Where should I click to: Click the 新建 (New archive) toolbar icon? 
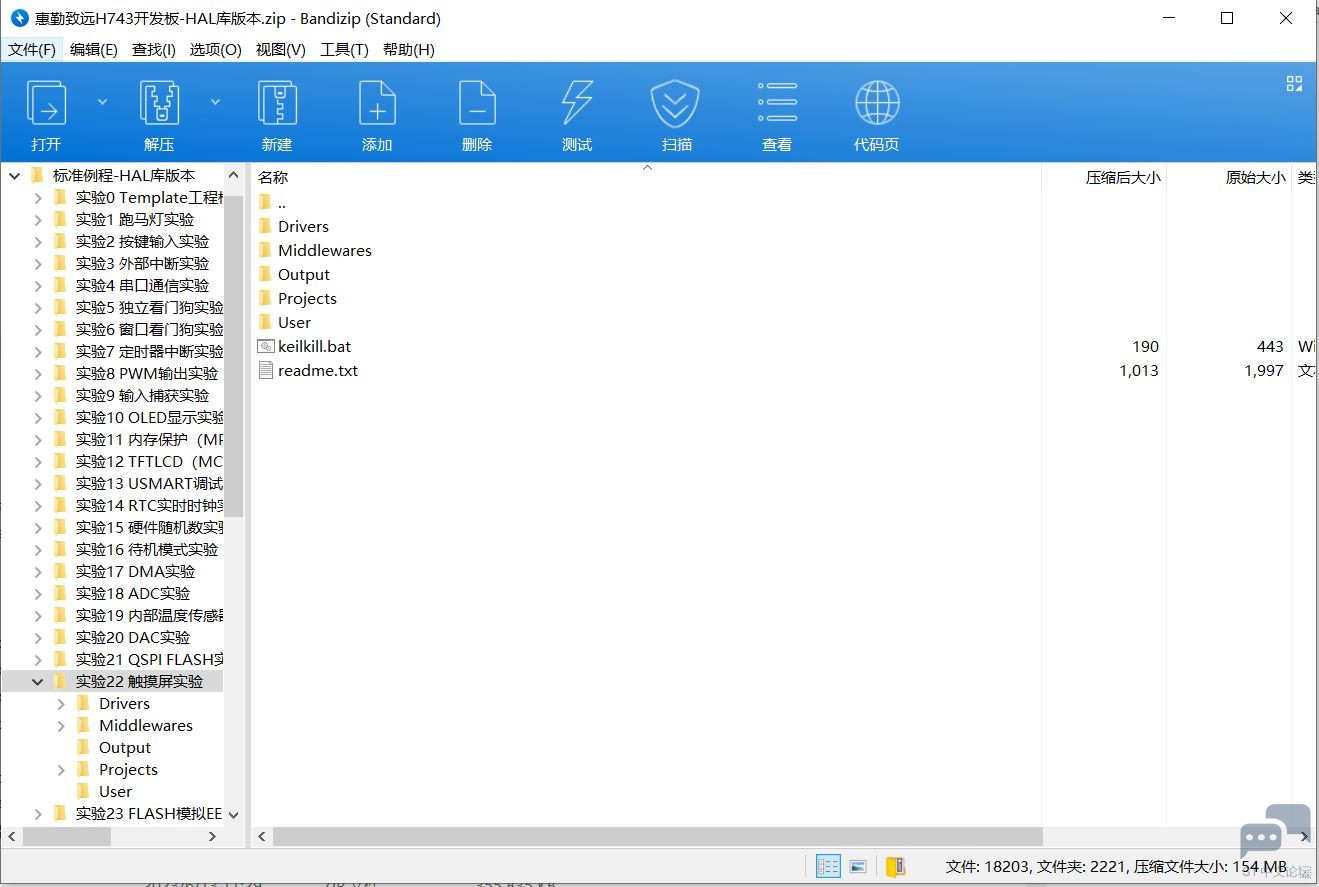pyautogui.click(x=277, y=103)
